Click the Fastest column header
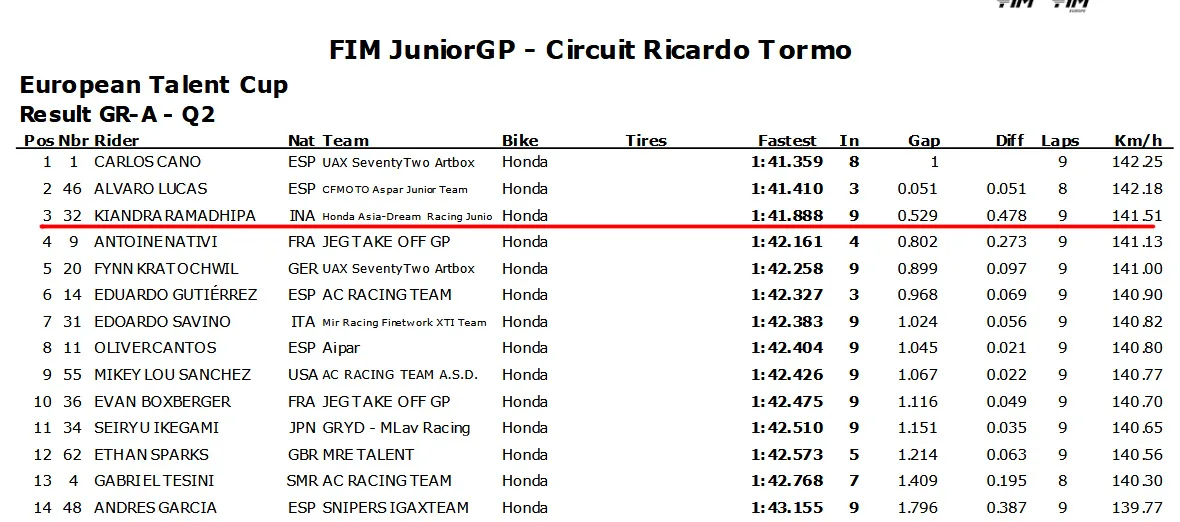 [787, 141]
